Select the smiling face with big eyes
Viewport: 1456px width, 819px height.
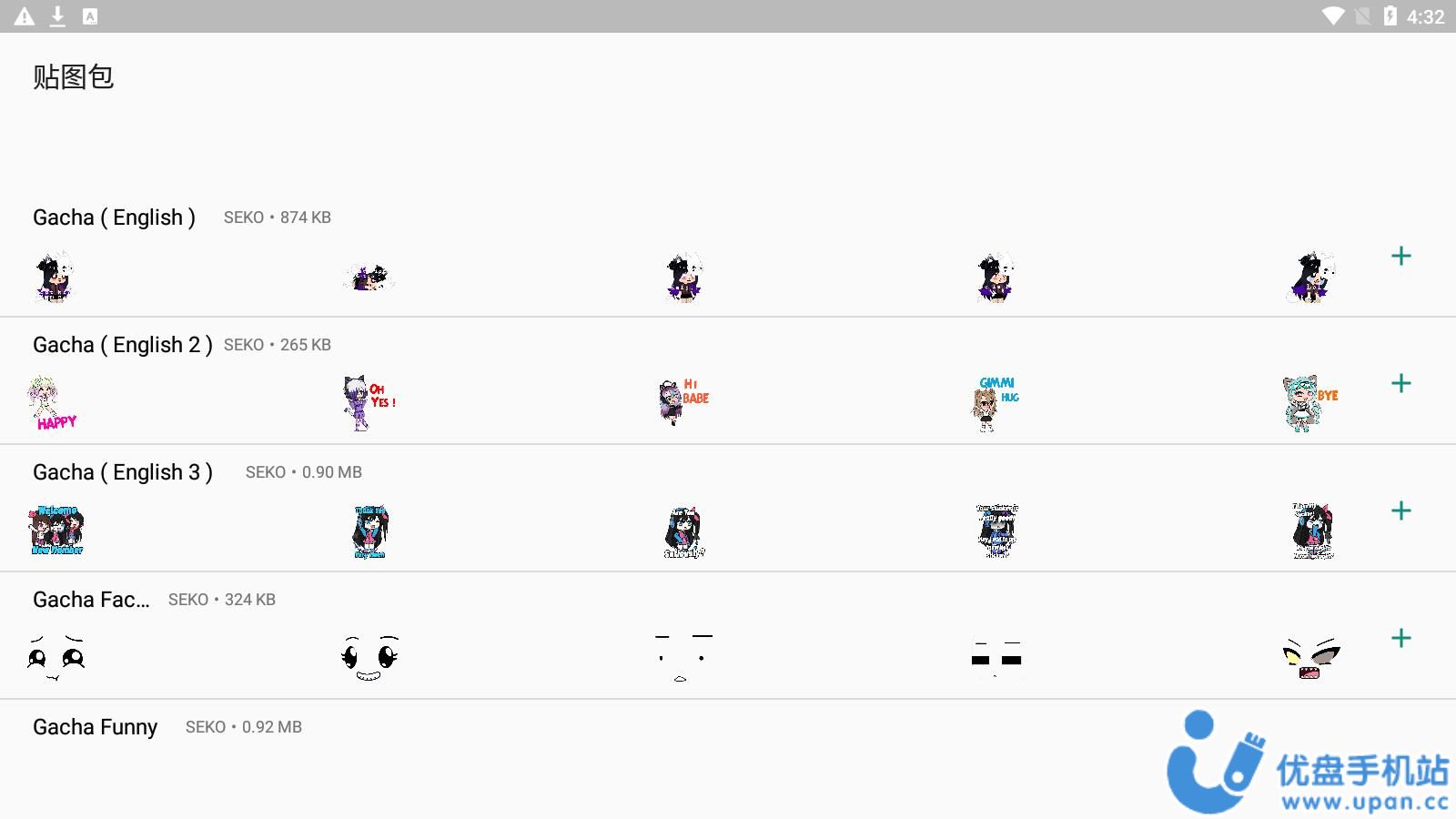pos(369,658)
